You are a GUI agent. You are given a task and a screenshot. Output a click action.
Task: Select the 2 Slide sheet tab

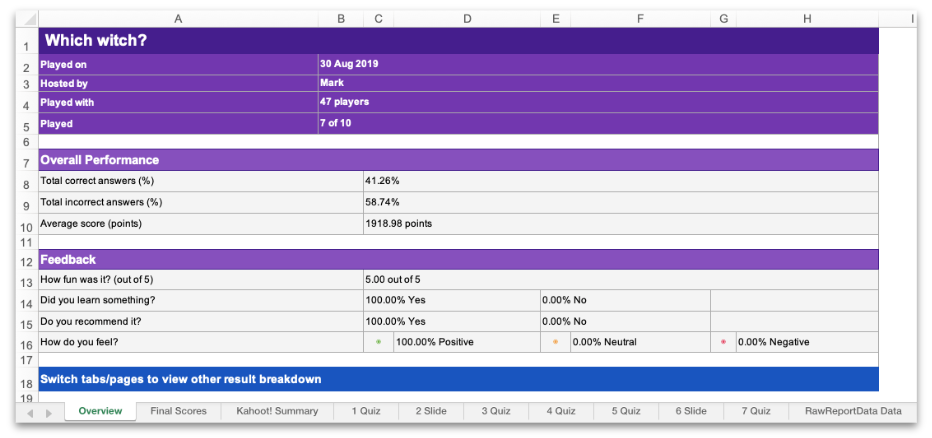tap(429, 411)
